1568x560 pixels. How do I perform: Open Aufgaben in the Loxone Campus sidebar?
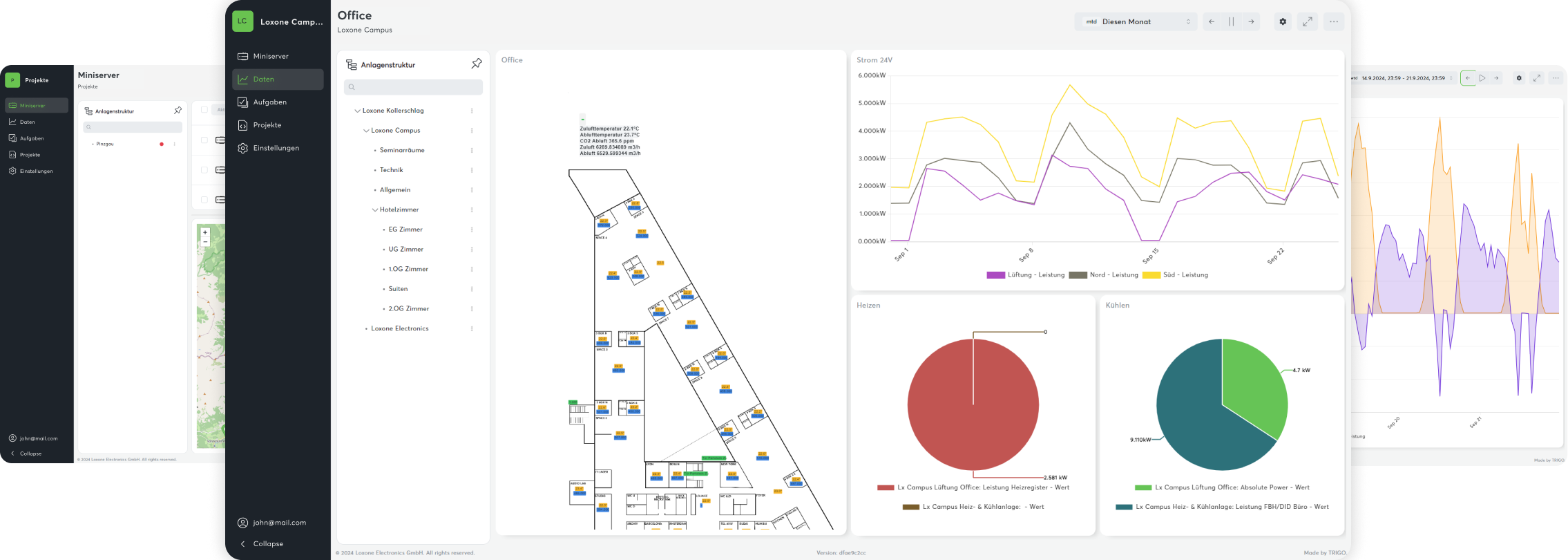point(278,102)
